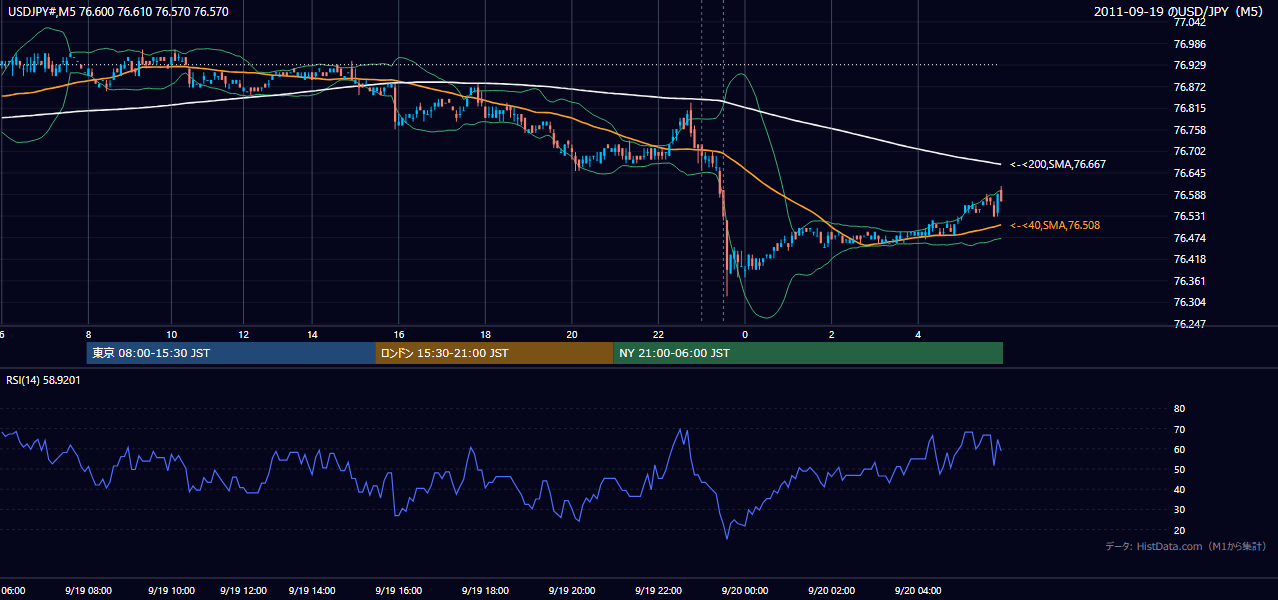Click the 9/20 04:00 bottom time label
1278x600 pixels.
click(919, 591)
